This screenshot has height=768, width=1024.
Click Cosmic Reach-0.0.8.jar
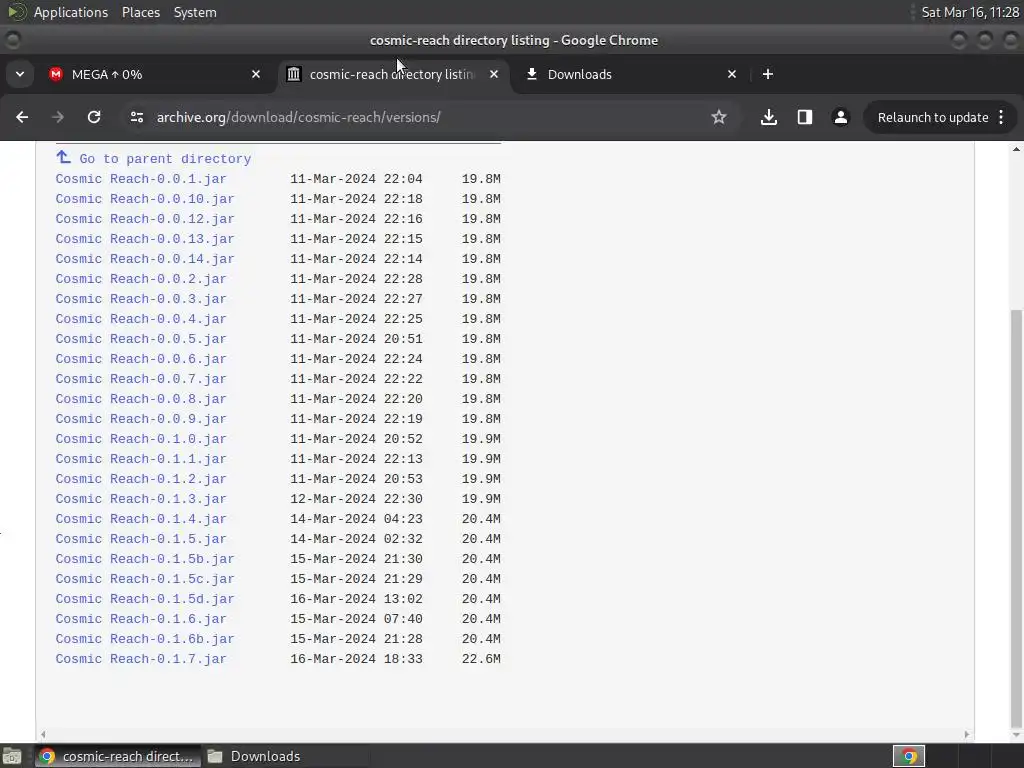[x=141, y=399]
